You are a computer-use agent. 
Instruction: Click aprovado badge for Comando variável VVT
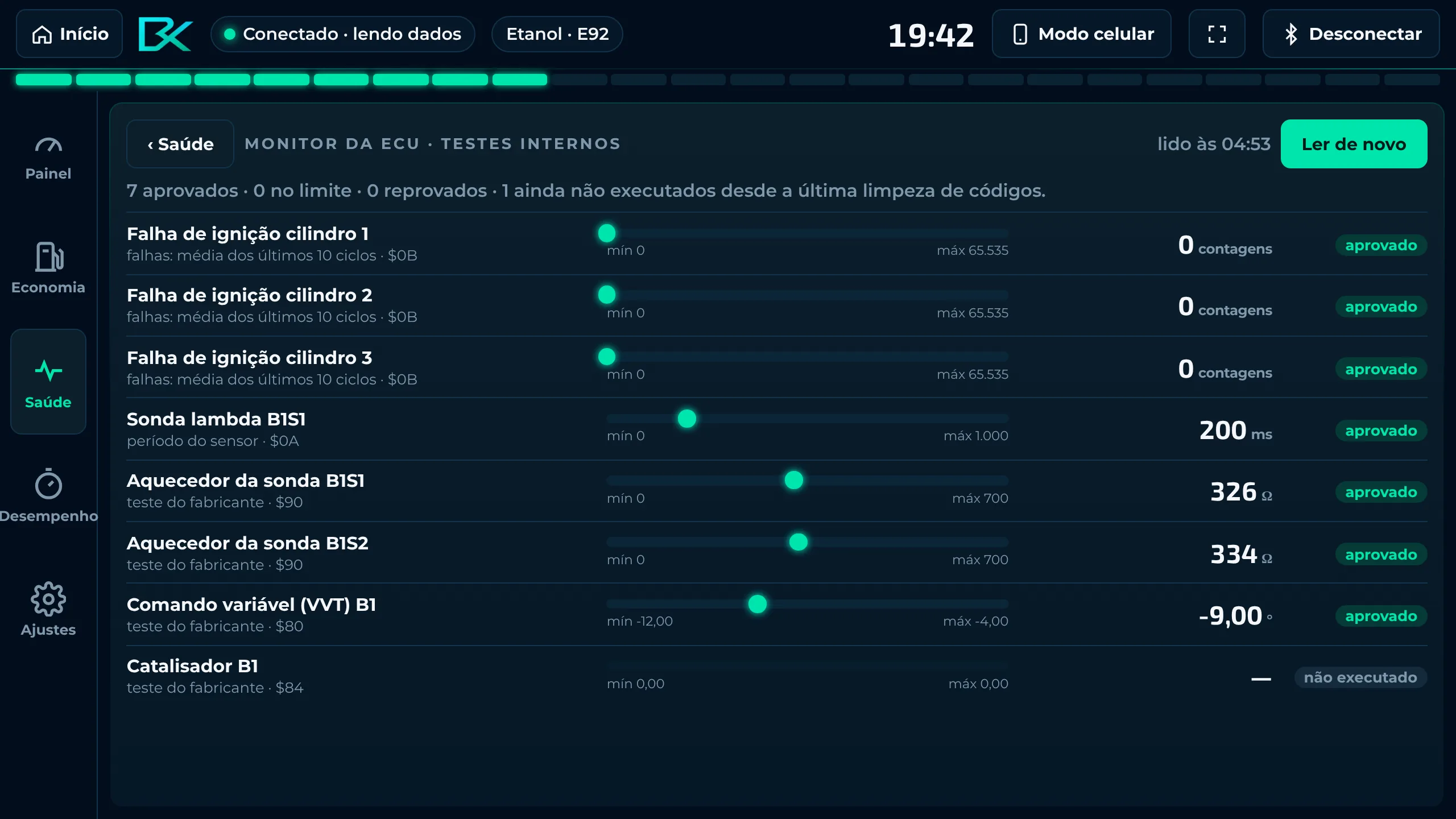[x=1381, y=616]
